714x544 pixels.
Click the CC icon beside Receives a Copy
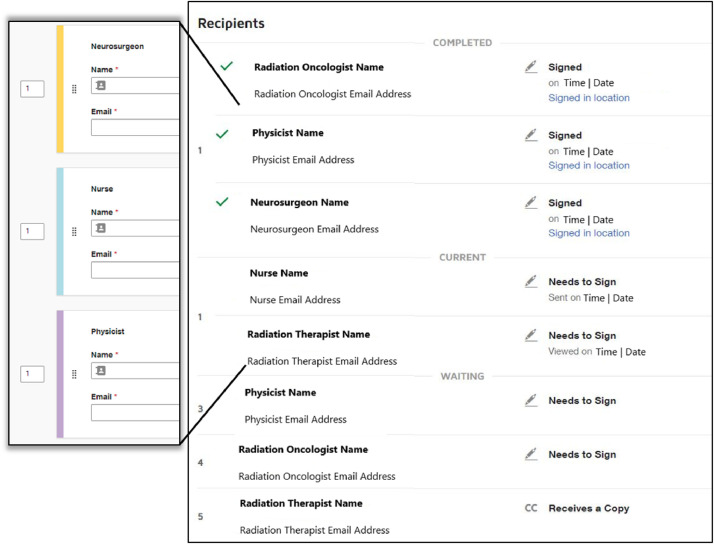(531, 508)
